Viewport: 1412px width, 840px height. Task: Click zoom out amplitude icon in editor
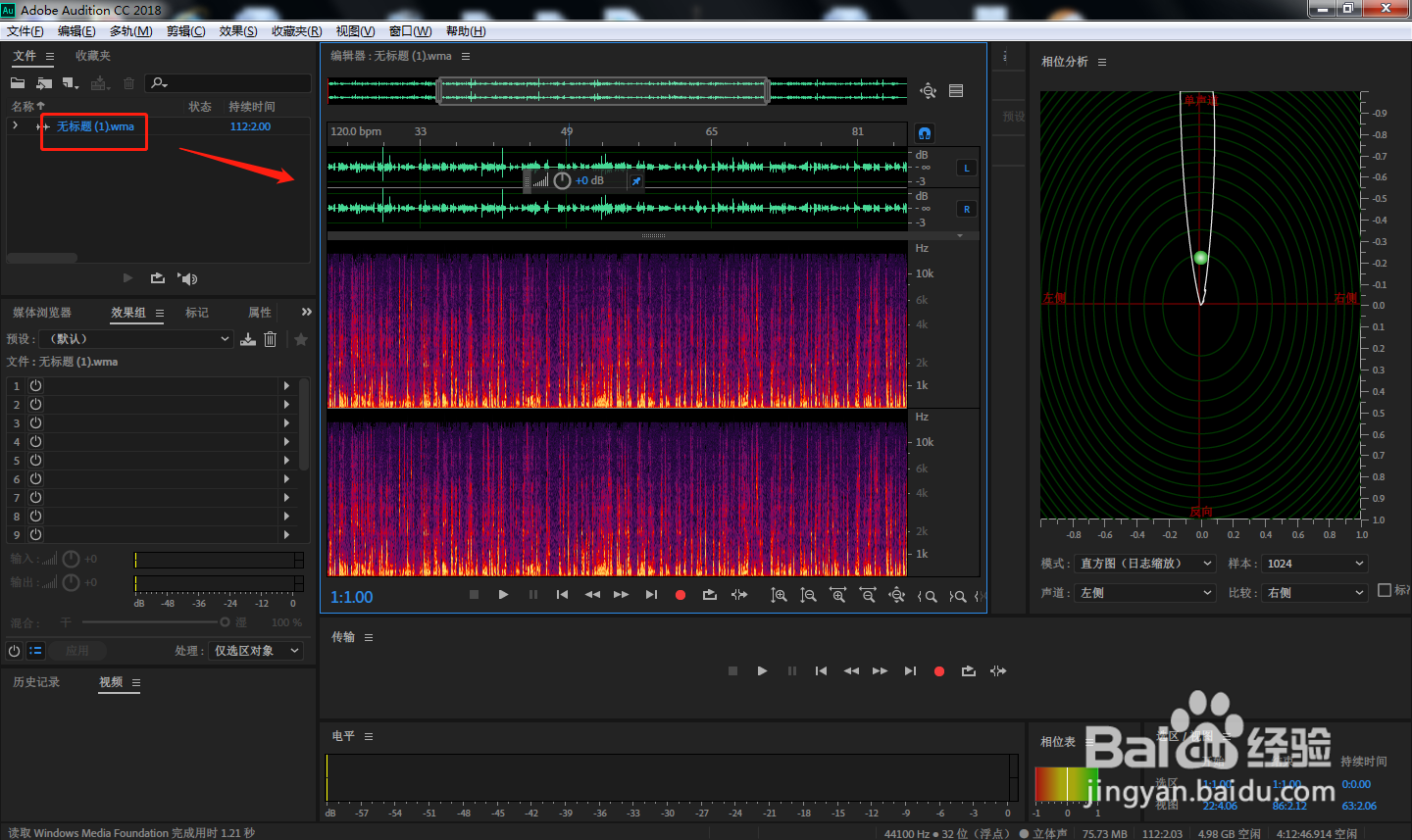point(808,595)
